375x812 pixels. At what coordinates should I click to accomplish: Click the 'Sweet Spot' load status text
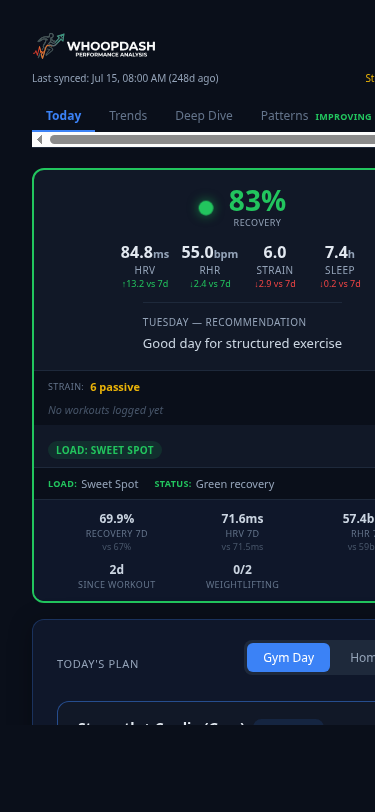(110, 484)
